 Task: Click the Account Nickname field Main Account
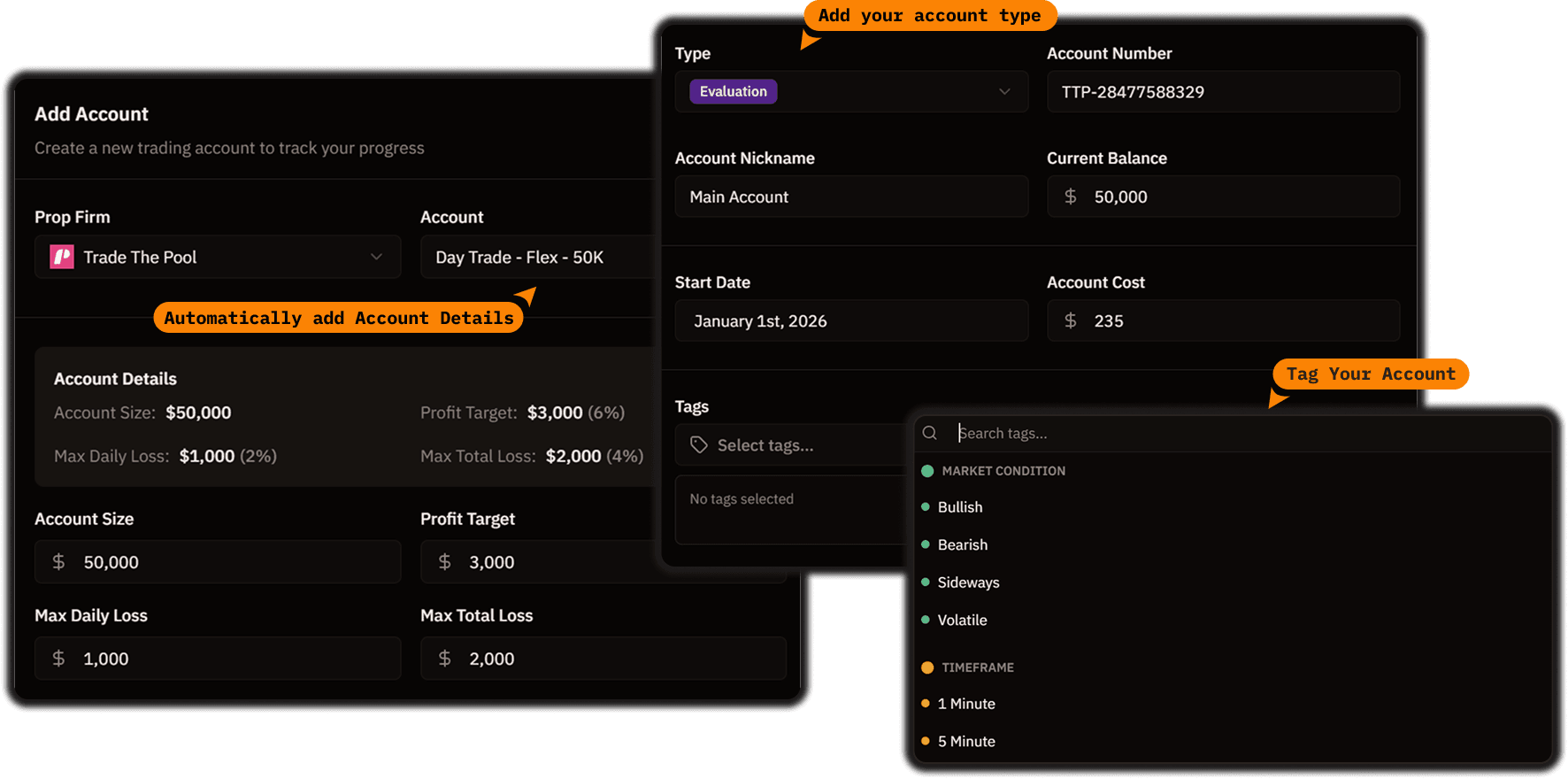coord(851,197)
